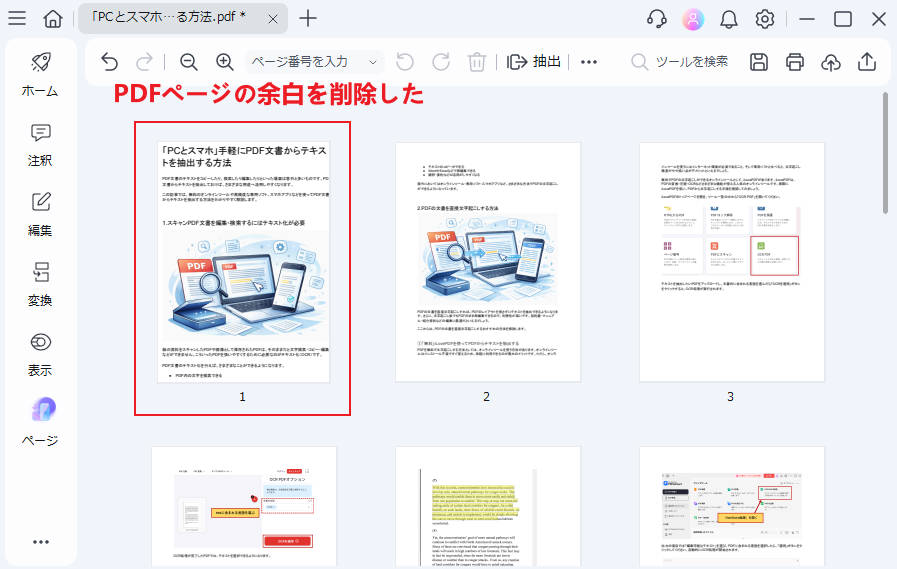Open the ページ番号を入力 dropdown

(x=314, y=62)
